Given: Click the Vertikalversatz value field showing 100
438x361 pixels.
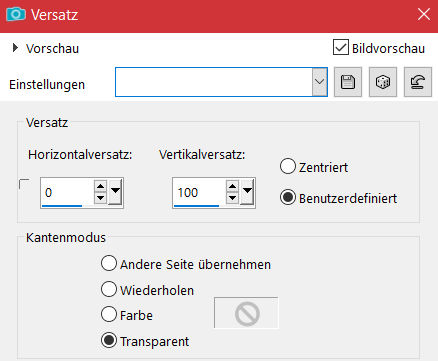Looking at the screenshot, I should (199, 193).
